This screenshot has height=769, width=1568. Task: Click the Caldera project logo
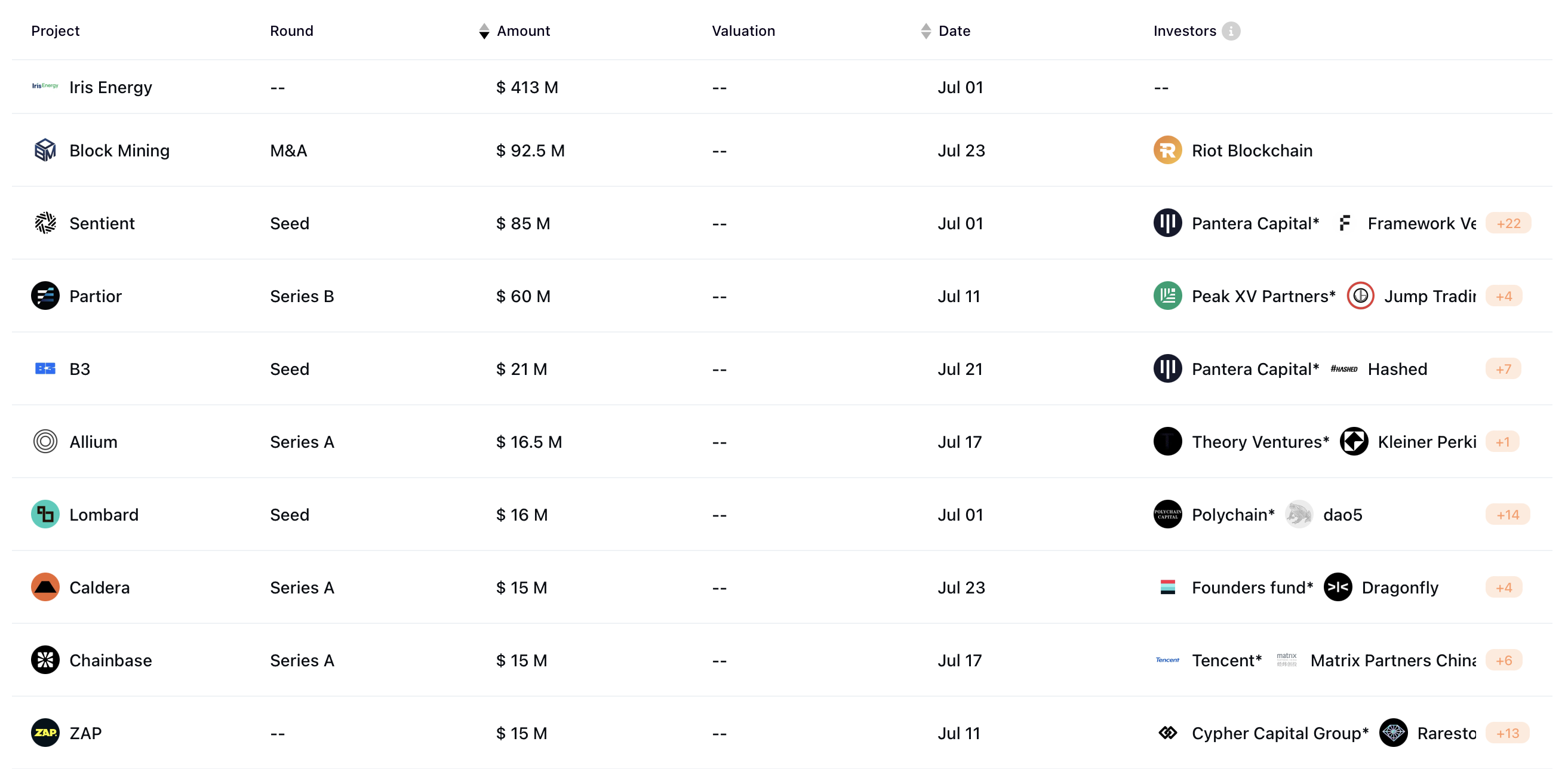pyautogui.click(x=45, y=587)
